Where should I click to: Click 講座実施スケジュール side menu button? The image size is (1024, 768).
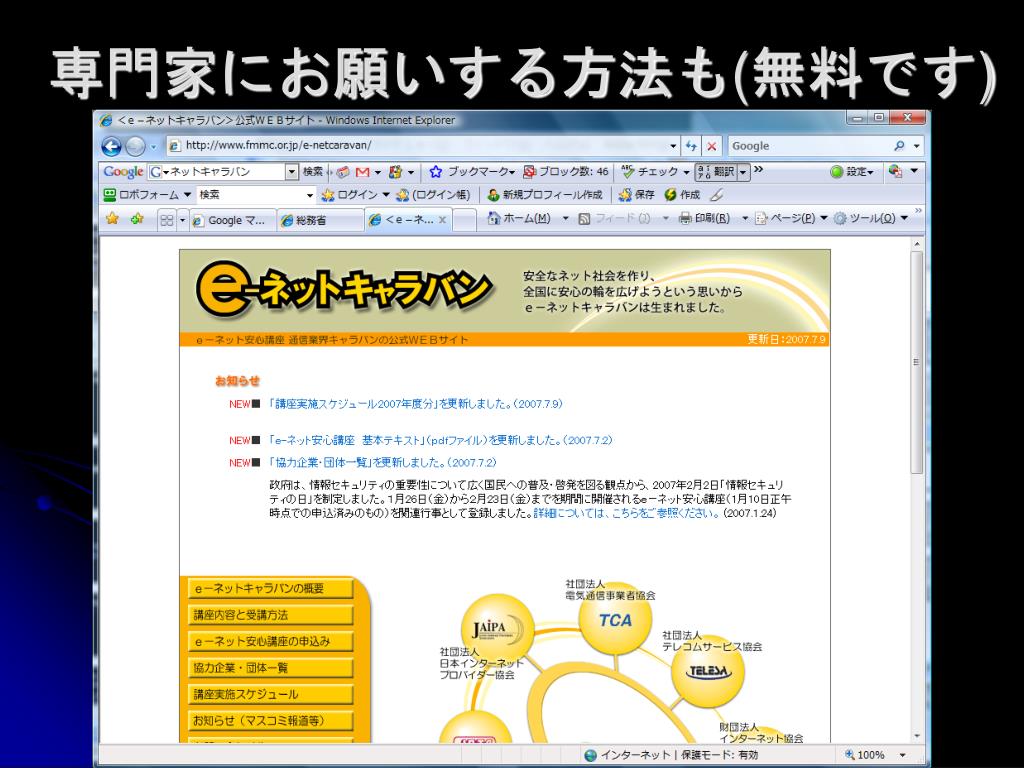pyautogui.click(x=270, y=694)
